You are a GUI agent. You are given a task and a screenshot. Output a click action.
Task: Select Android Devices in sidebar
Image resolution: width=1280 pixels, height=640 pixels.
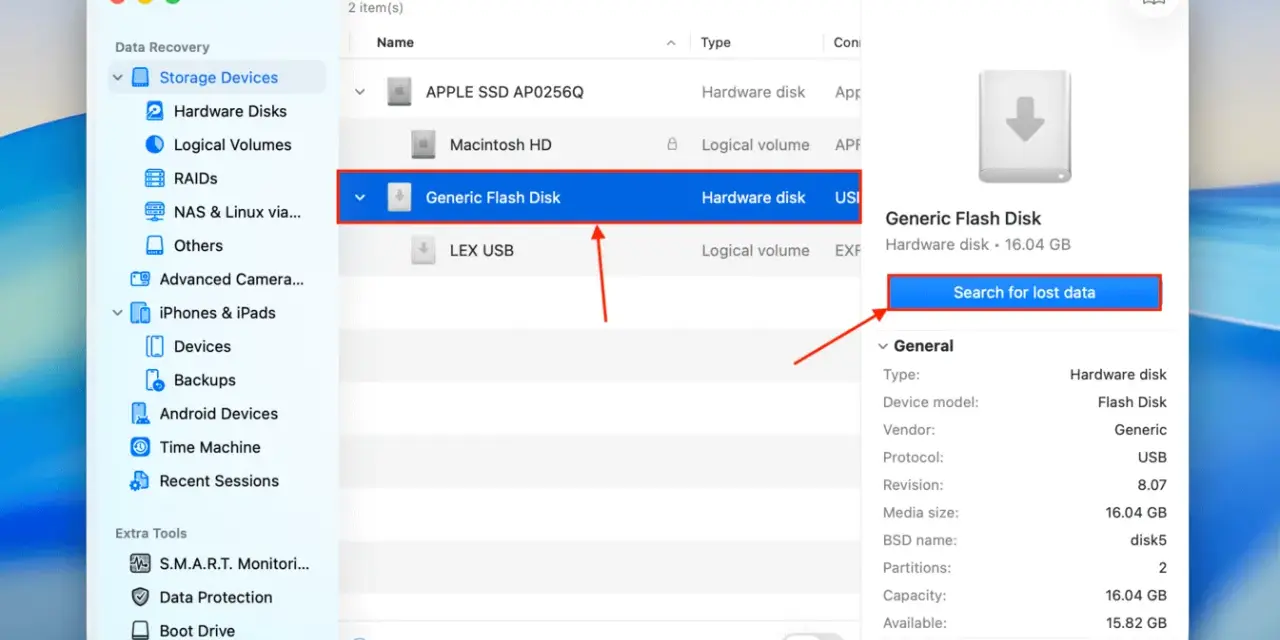[x=218, y=414]
